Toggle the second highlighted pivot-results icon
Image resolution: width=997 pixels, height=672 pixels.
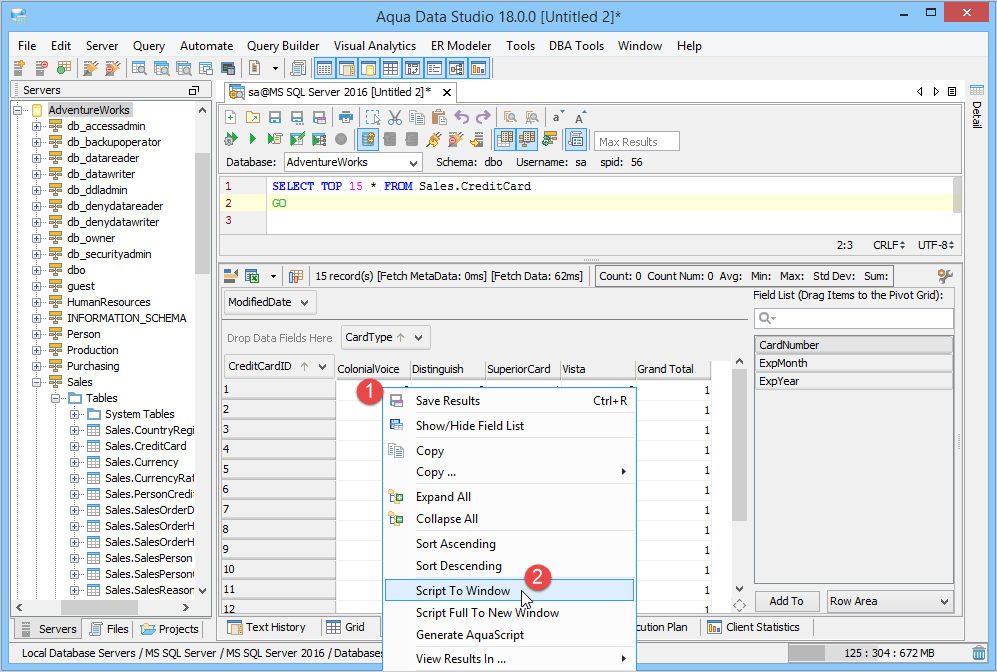(526, 139)
